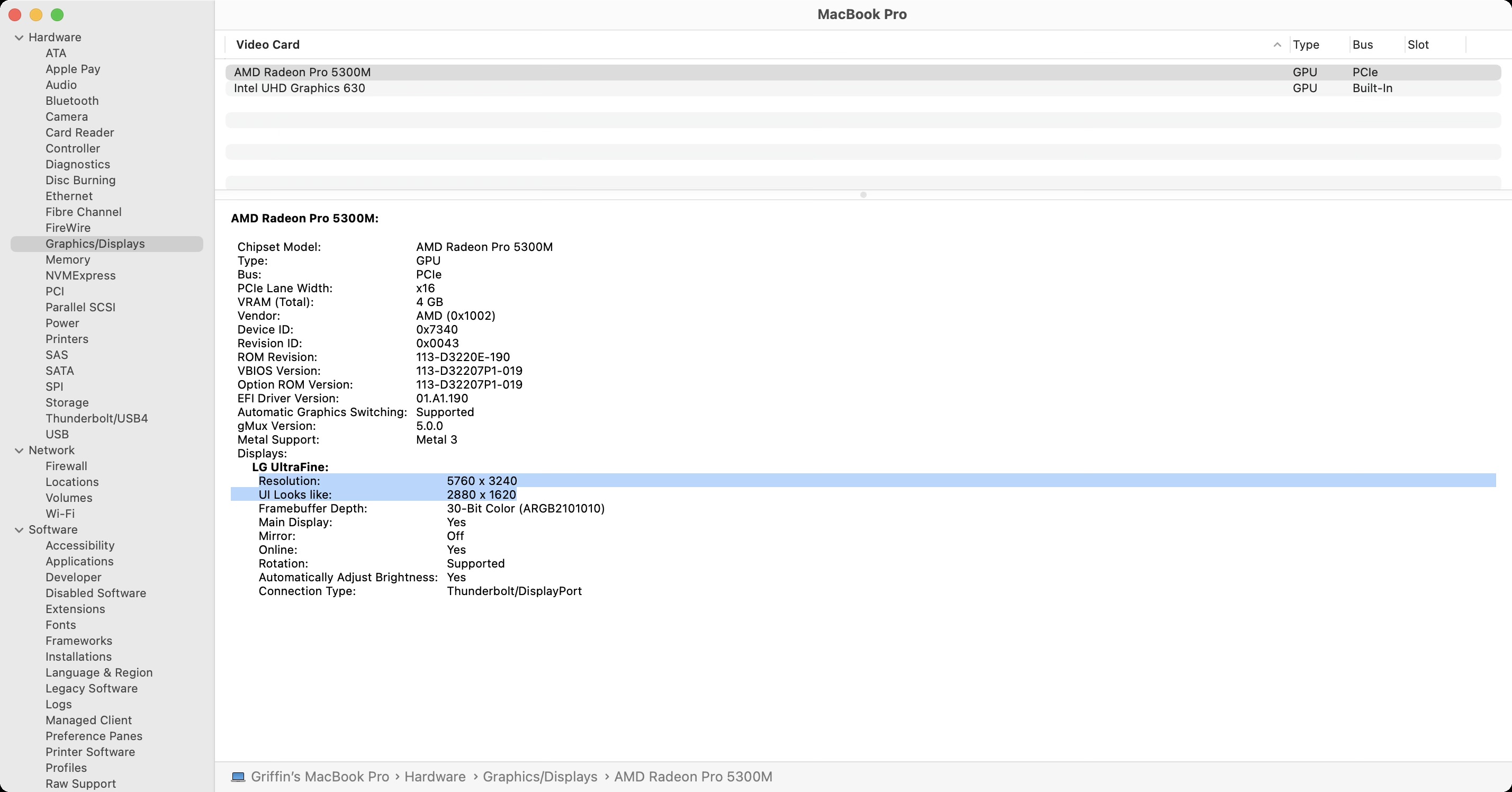This screenshot has width=1512, height=792.
Task: Select Memory in sidebar
Action: pos(67,259)
